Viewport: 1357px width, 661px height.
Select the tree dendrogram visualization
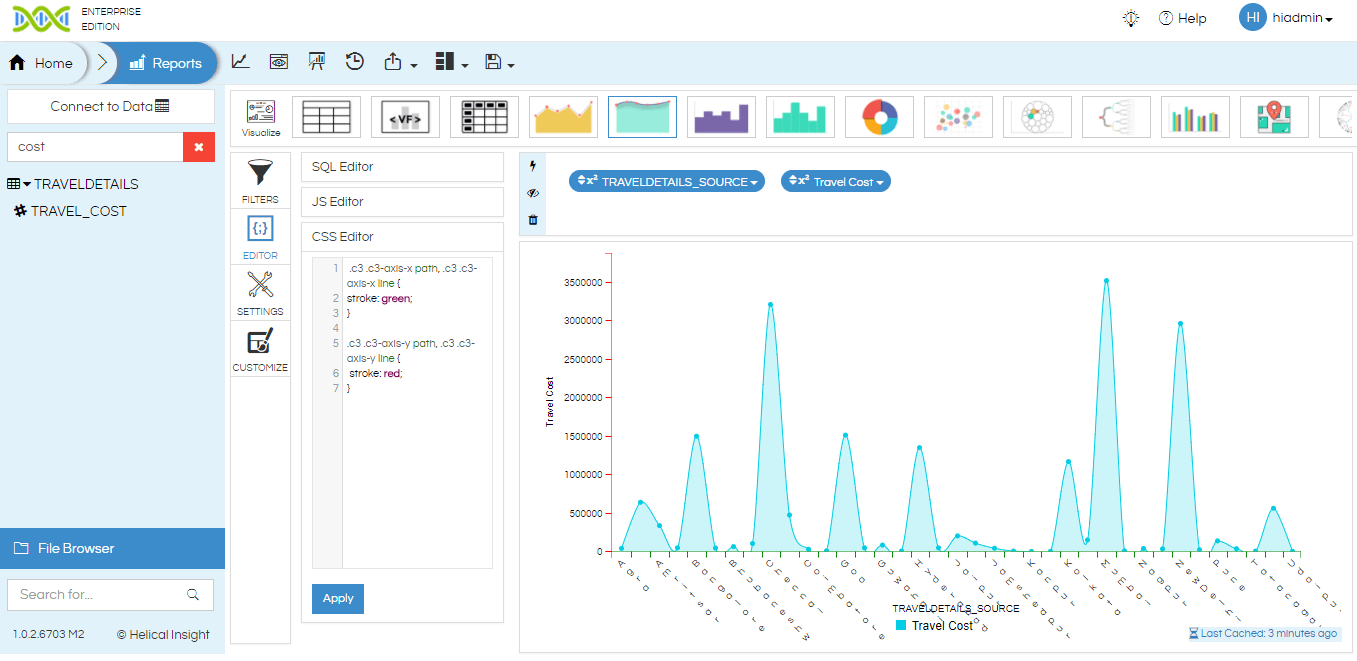[x=1116, y=117]
